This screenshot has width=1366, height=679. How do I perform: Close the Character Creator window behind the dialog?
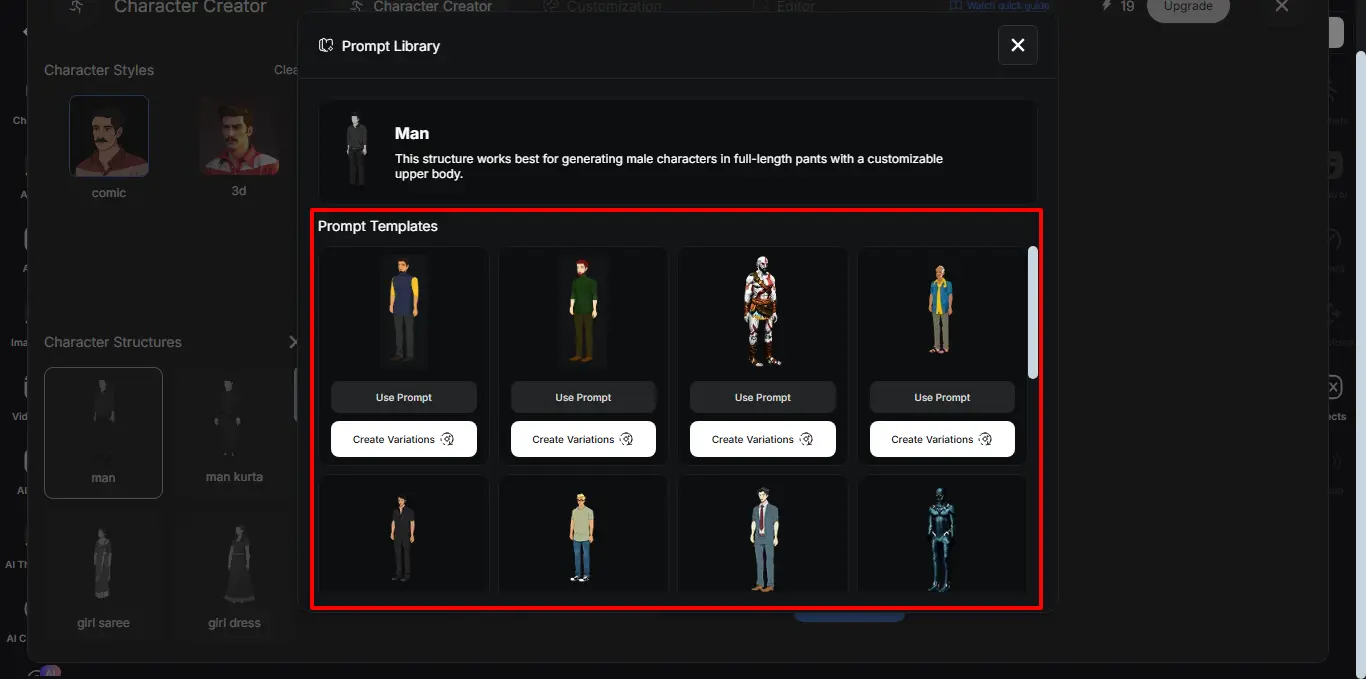point(1282,7)
